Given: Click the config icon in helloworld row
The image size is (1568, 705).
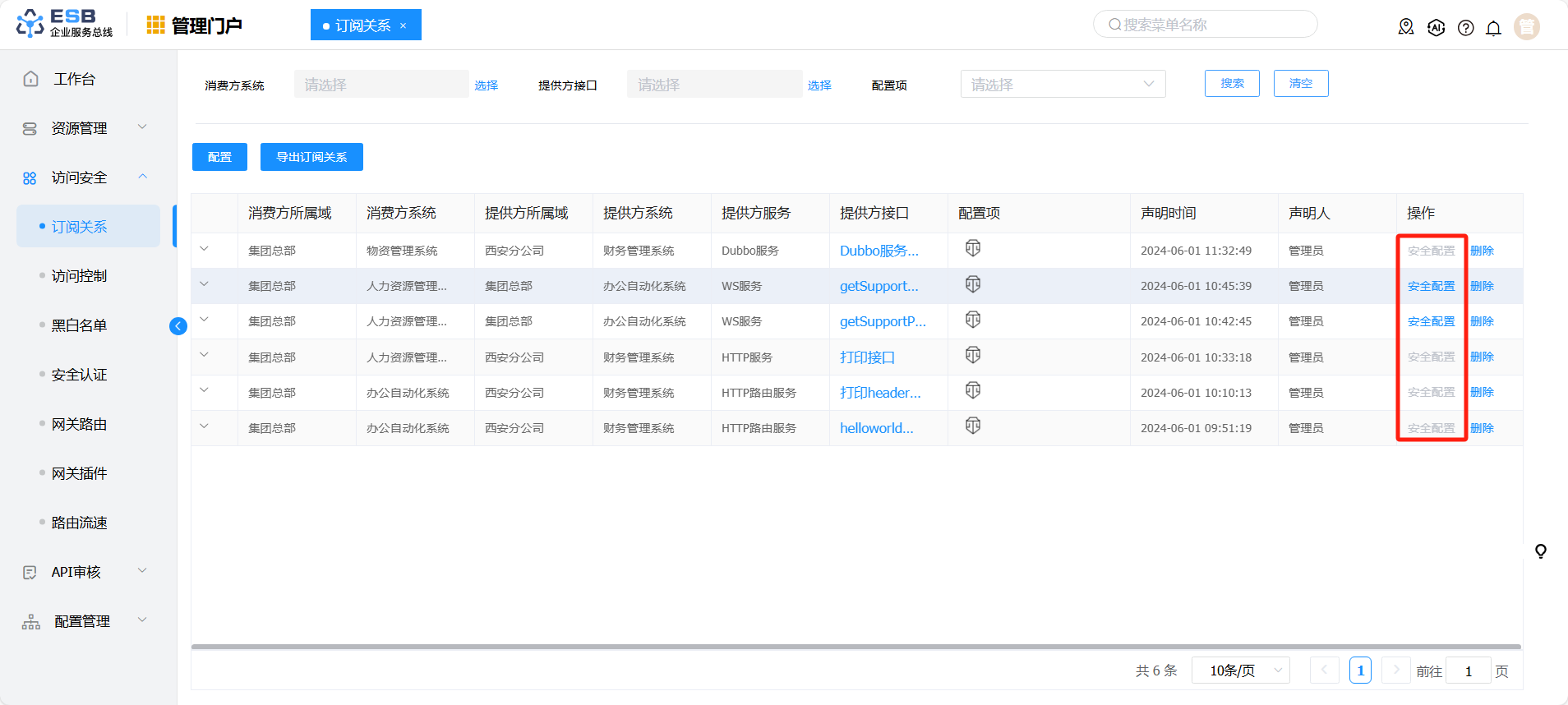Looking at the screenshot, I should tap(973, 426).
